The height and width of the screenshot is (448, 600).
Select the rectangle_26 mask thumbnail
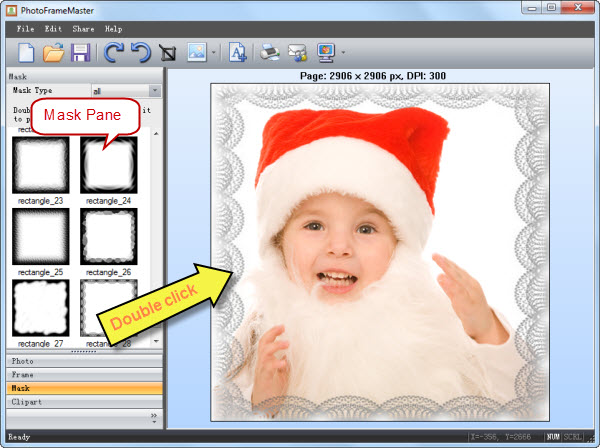click(108, 236)
